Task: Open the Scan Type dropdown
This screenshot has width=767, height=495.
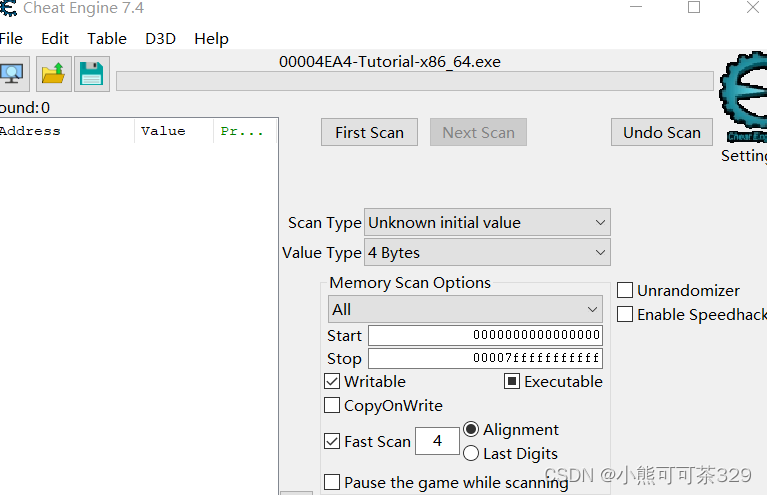Action: coord(487,223)
